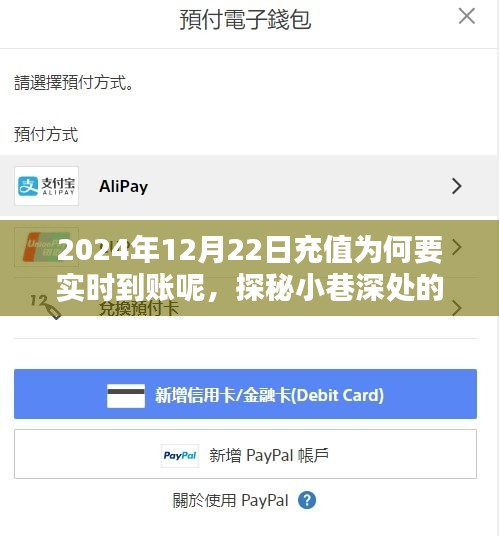This screenshot has width=499, height=536.
Task: Add credit card via 新增信用卡/金融卡 button
Action: tap(245, 394)
